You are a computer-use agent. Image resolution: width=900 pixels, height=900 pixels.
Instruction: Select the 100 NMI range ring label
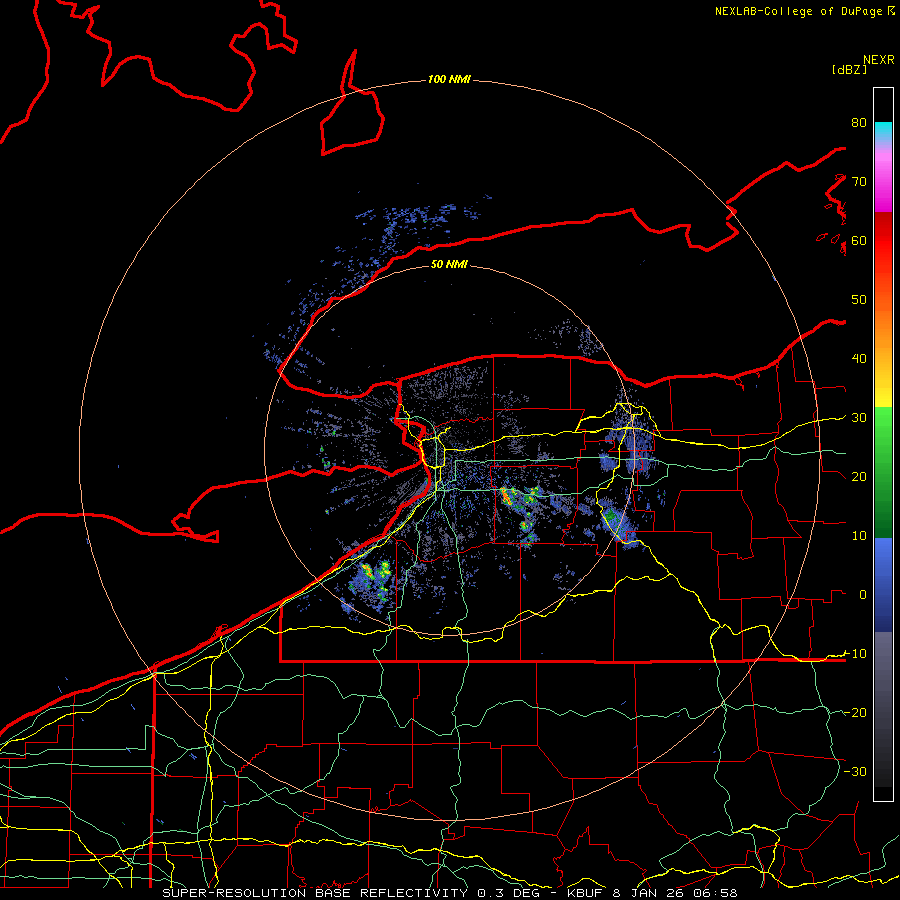[x=449, y=79]
